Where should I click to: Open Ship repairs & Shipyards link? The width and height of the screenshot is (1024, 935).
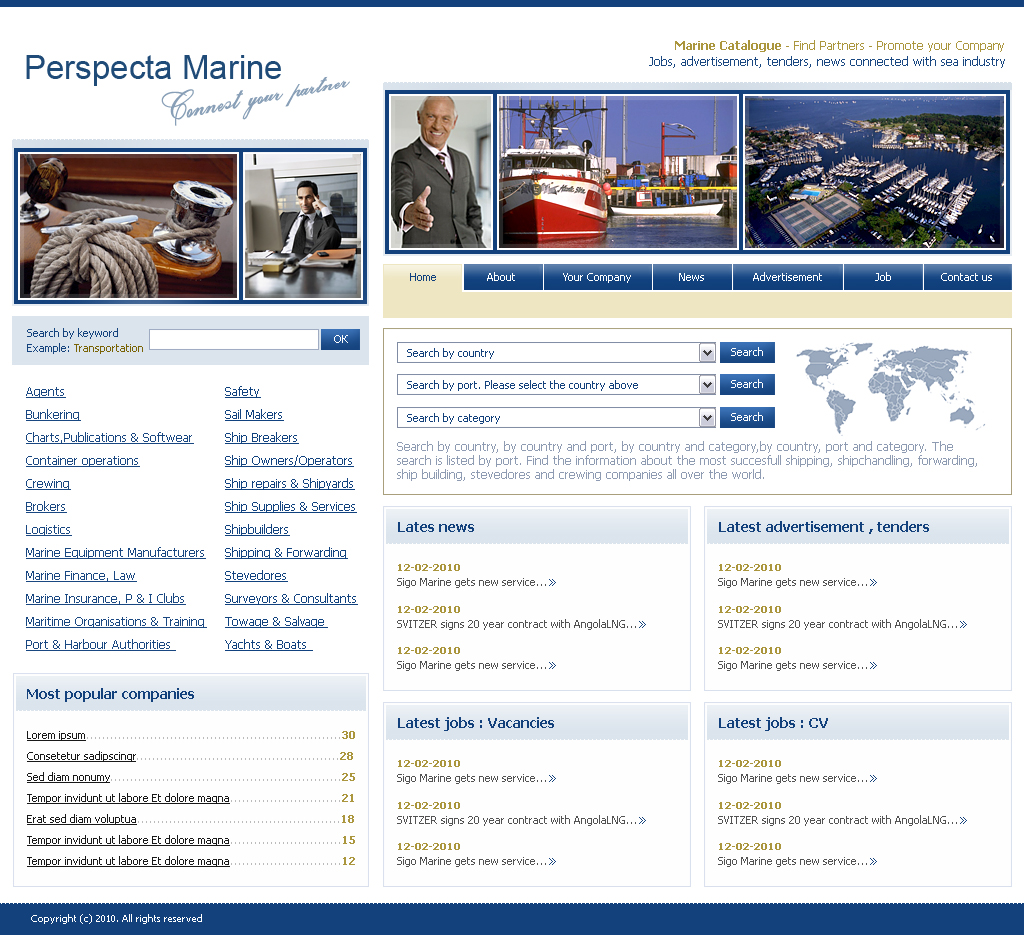289,484
